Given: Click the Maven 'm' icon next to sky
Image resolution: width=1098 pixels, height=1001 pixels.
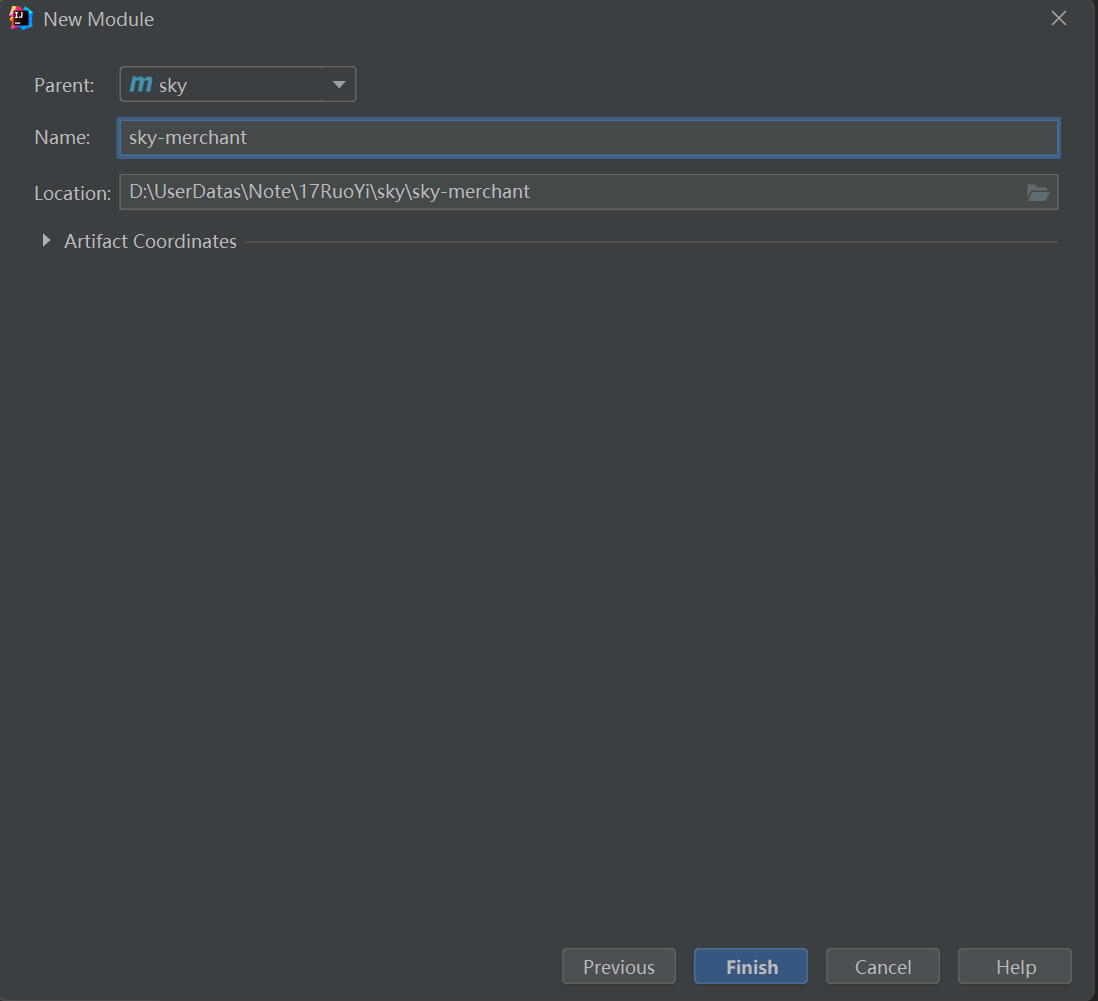Looking at the screenshot, I should [x=141, y=84].
